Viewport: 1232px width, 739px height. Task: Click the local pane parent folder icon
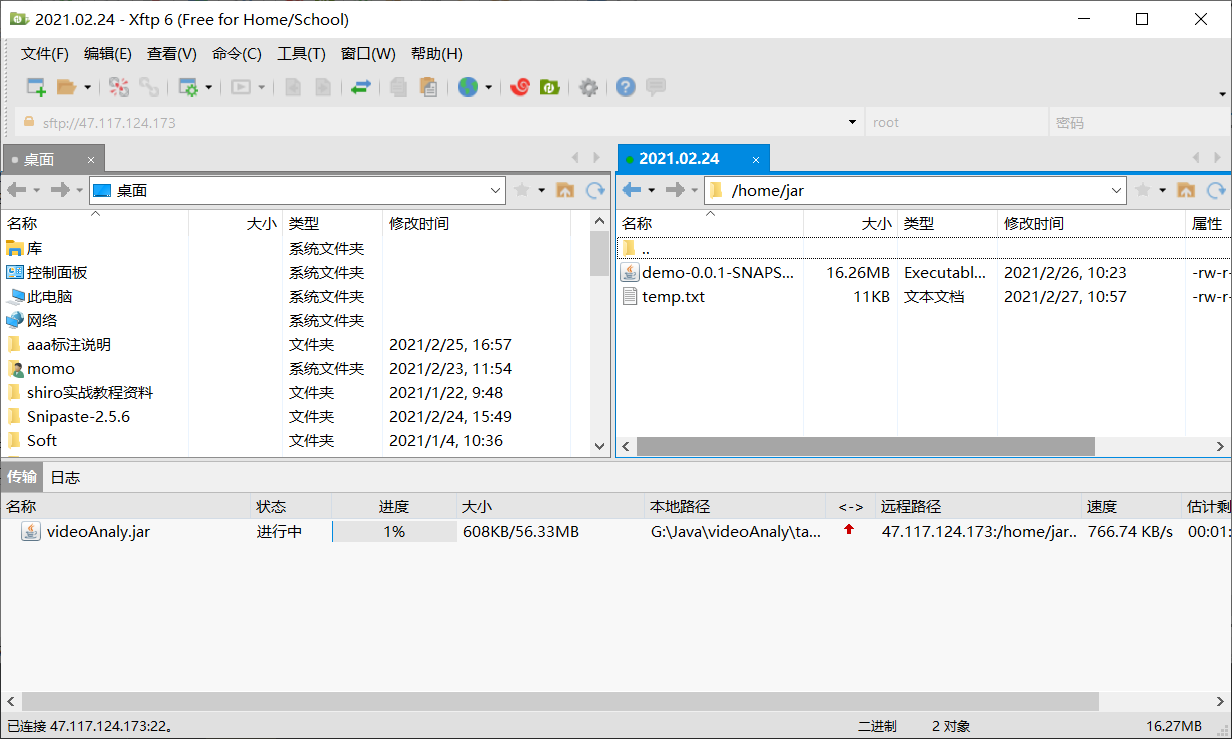[565, 190]
